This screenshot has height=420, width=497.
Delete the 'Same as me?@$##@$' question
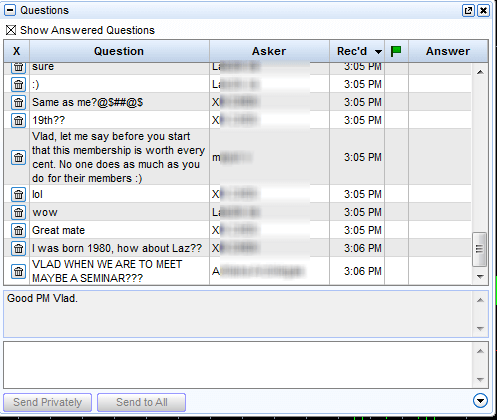[18, 102]
